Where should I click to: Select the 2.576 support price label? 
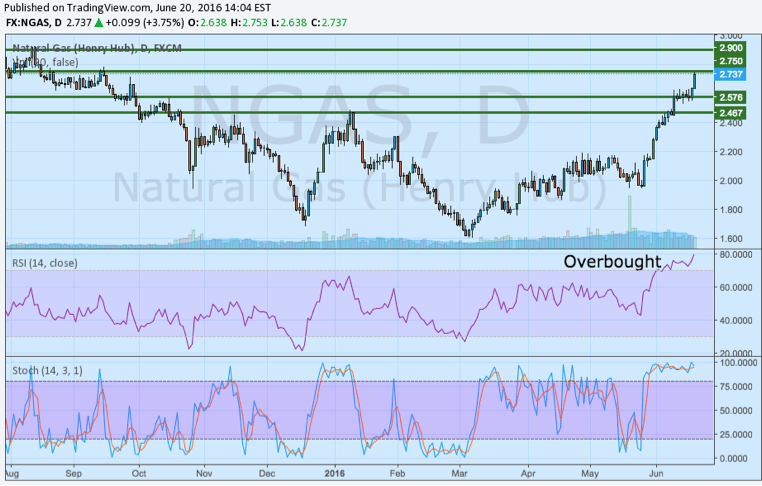[731, 97]
